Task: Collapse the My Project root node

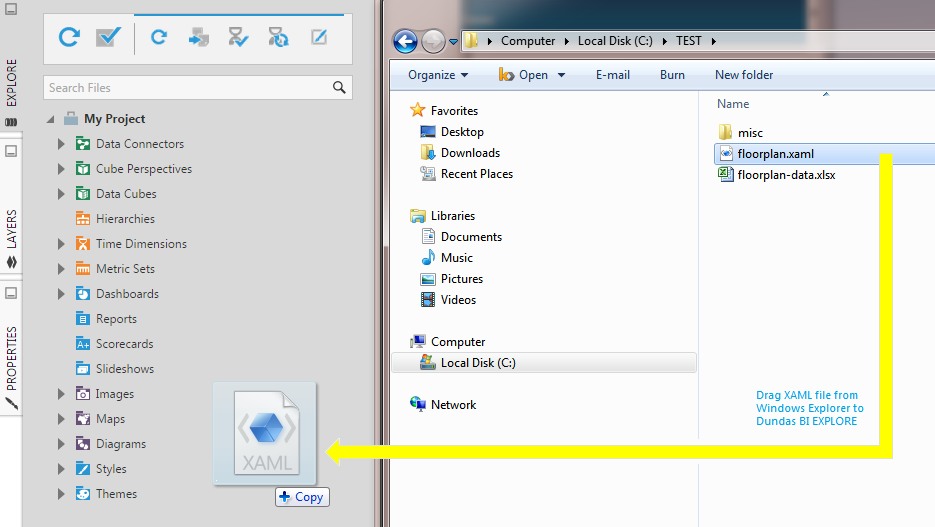Action: [x=50, y=119]
